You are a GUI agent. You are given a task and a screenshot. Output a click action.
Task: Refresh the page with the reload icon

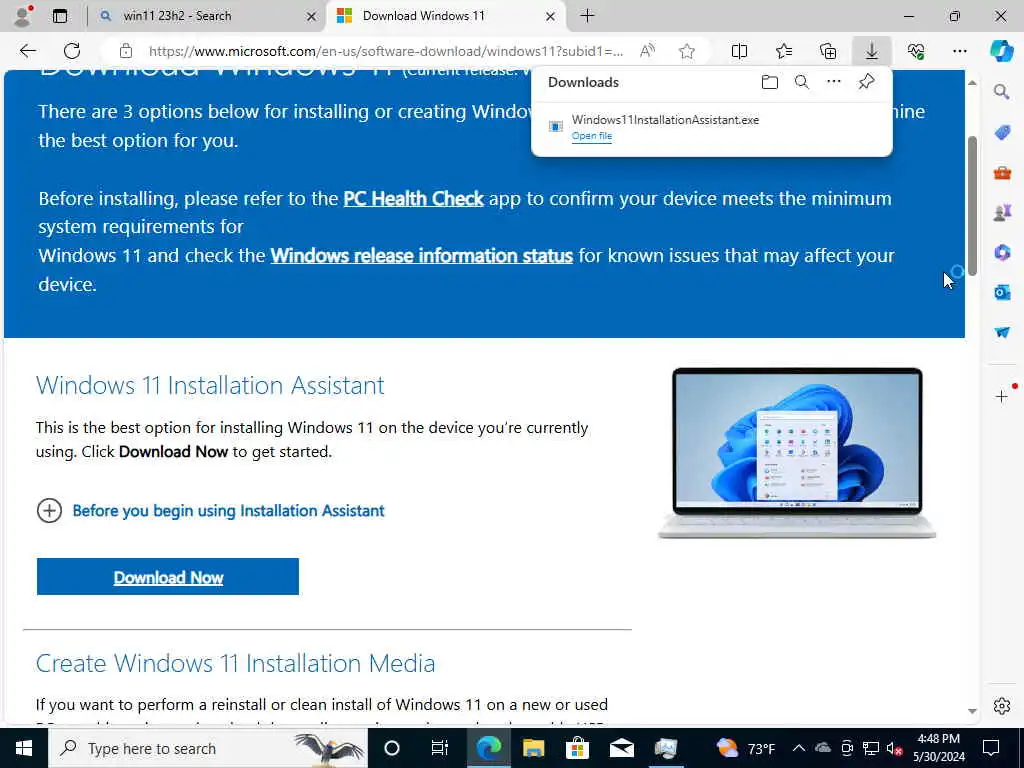[x=72, y=51]
